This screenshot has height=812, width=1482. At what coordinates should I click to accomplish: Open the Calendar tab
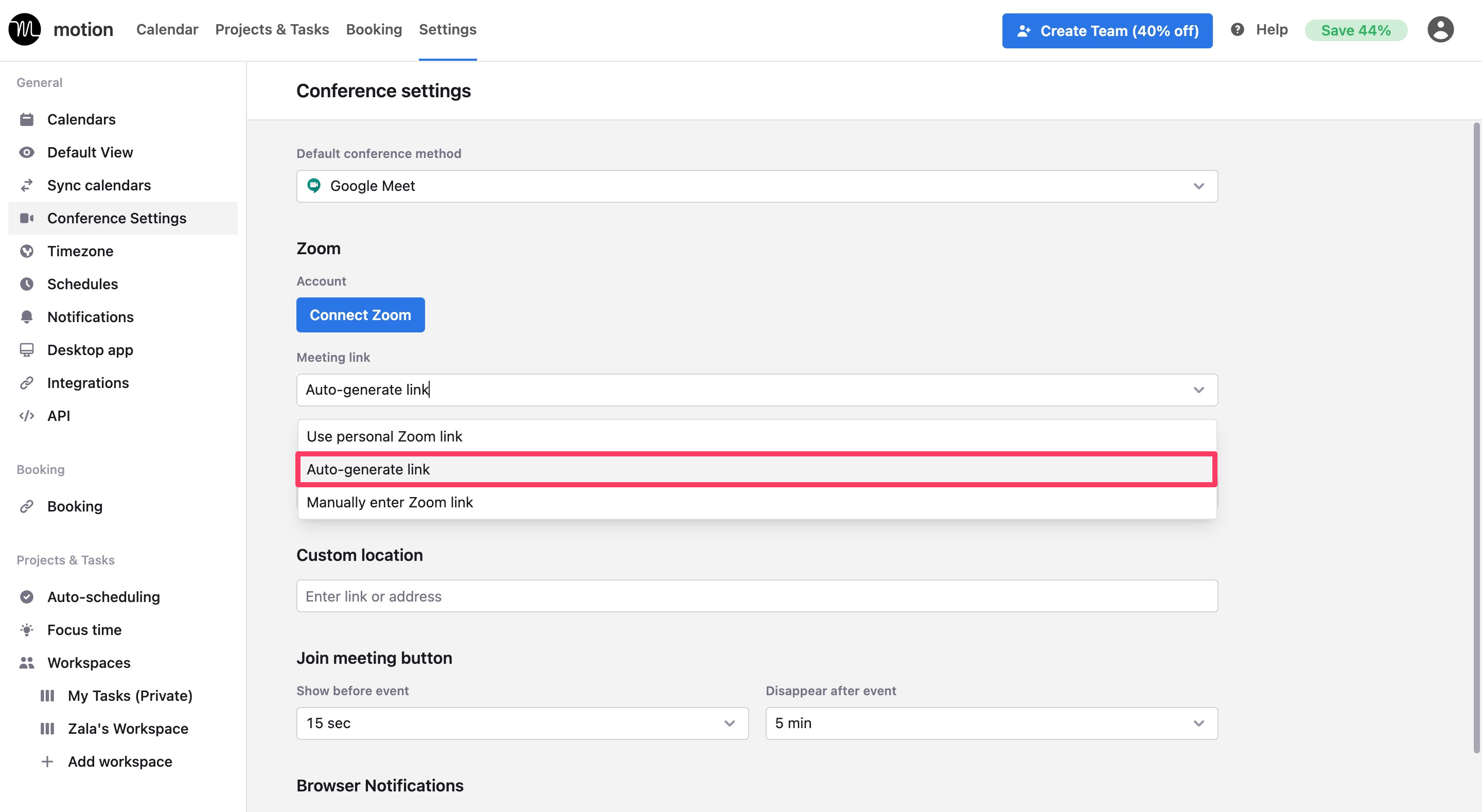(x=167, y=29)
